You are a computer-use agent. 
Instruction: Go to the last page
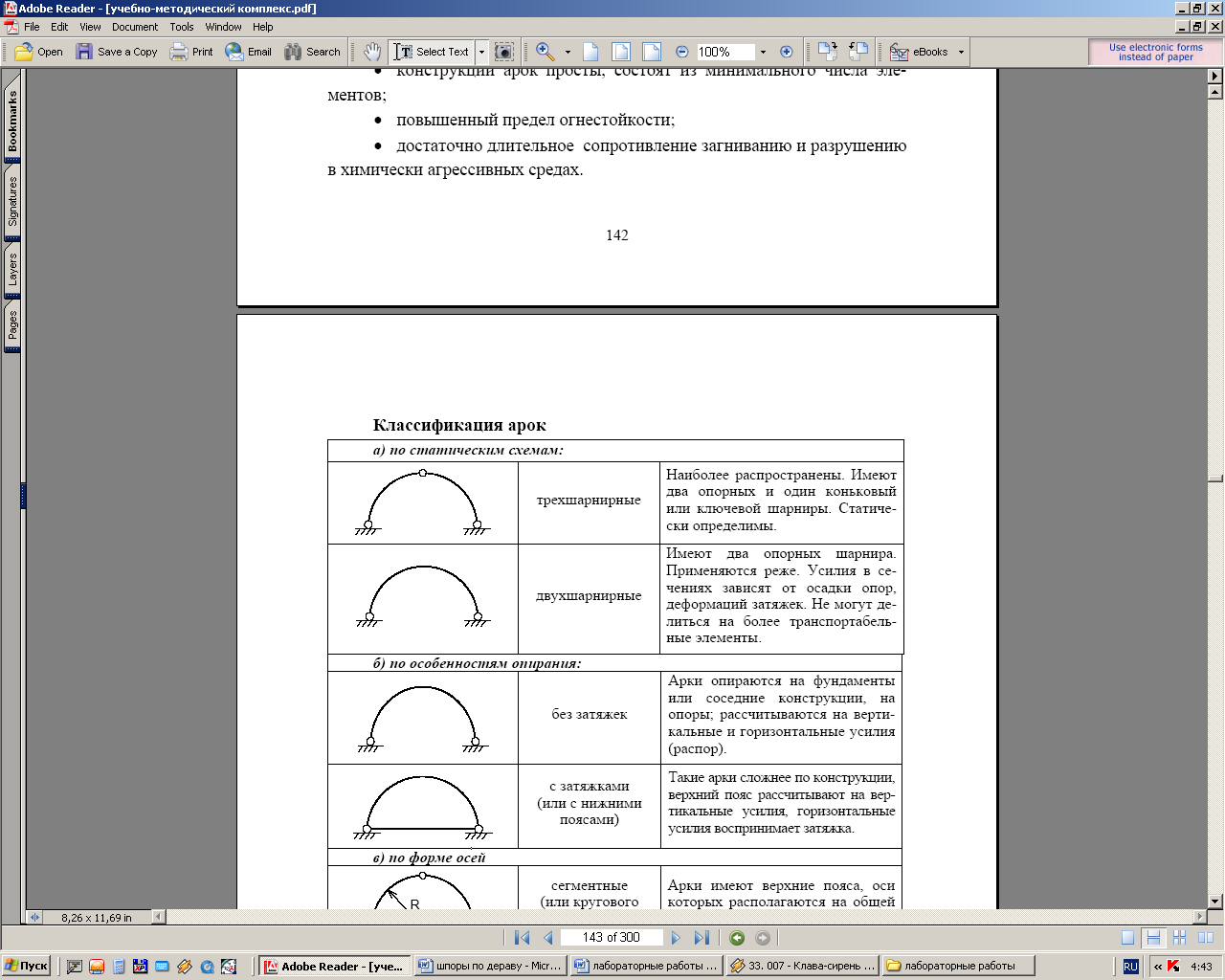[x=702, y=938]
